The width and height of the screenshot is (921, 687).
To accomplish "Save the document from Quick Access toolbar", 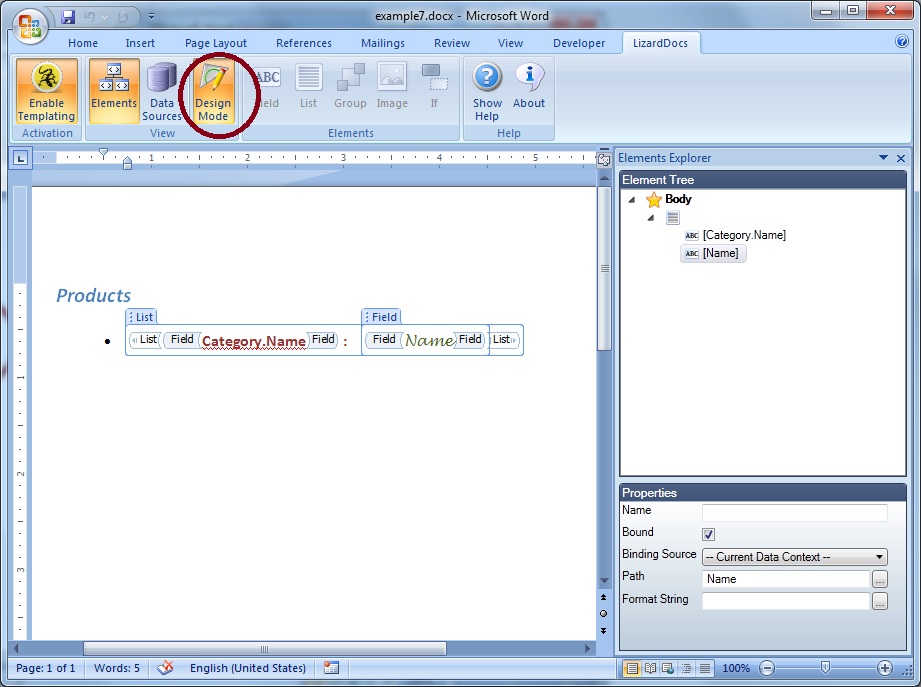I will 69,17.
